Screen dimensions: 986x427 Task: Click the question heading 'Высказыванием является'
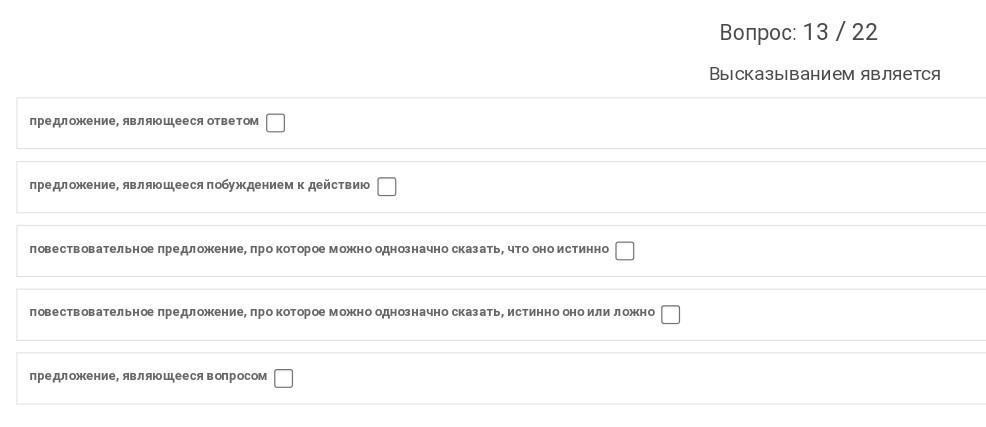click(x=825, y=74)
